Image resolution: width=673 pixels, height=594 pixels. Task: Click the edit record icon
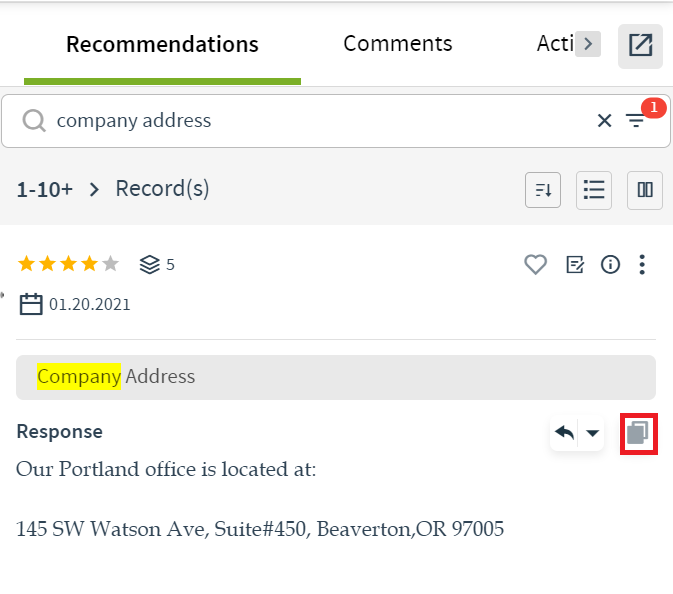point(575,264)
